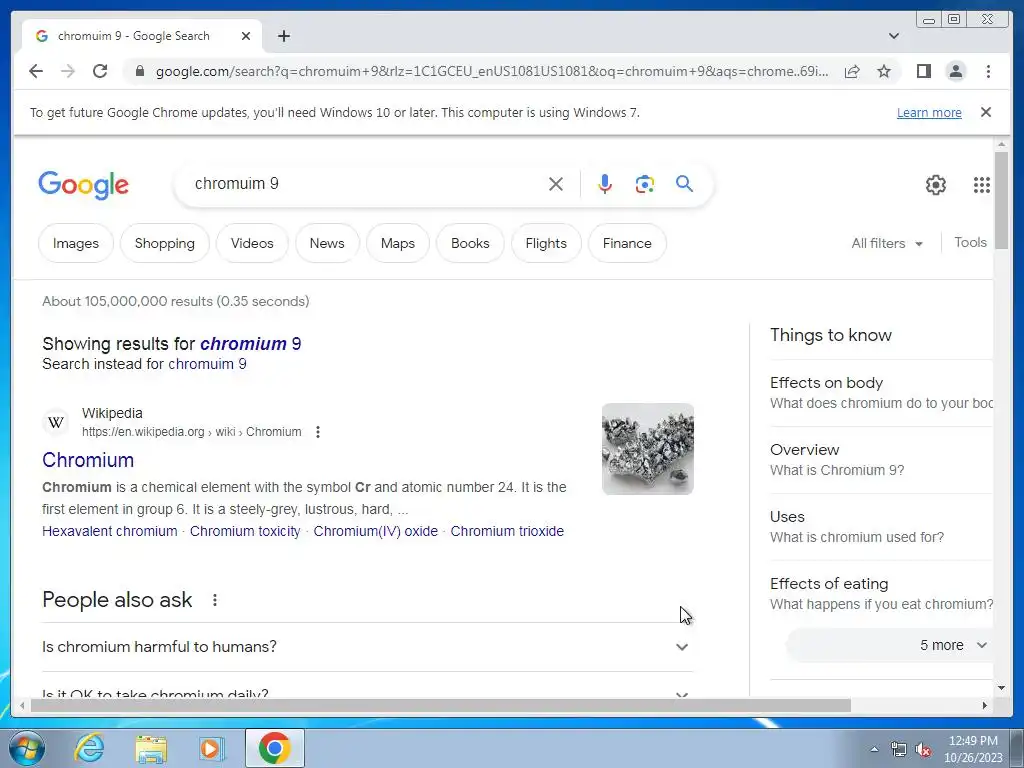Open Wikipedia result options three dots

[x=317, y=432]
